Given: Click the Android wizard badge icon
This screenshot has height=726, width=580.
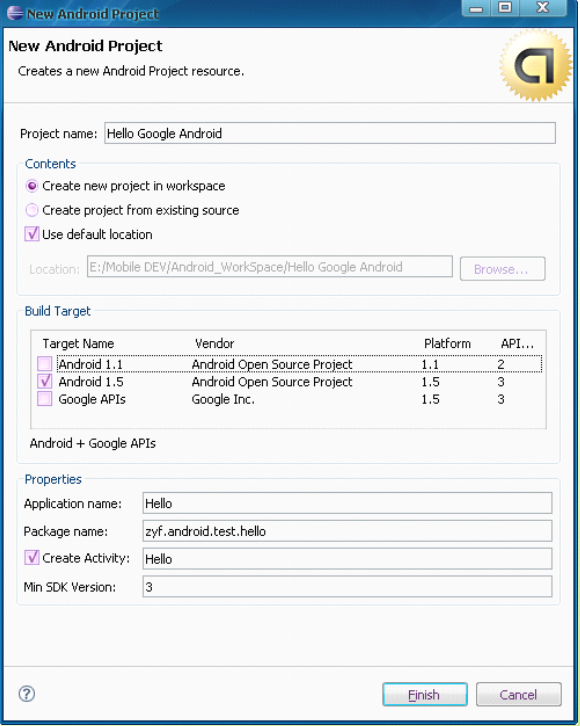Looking at the screenshot, I should (x=536, y=65).
